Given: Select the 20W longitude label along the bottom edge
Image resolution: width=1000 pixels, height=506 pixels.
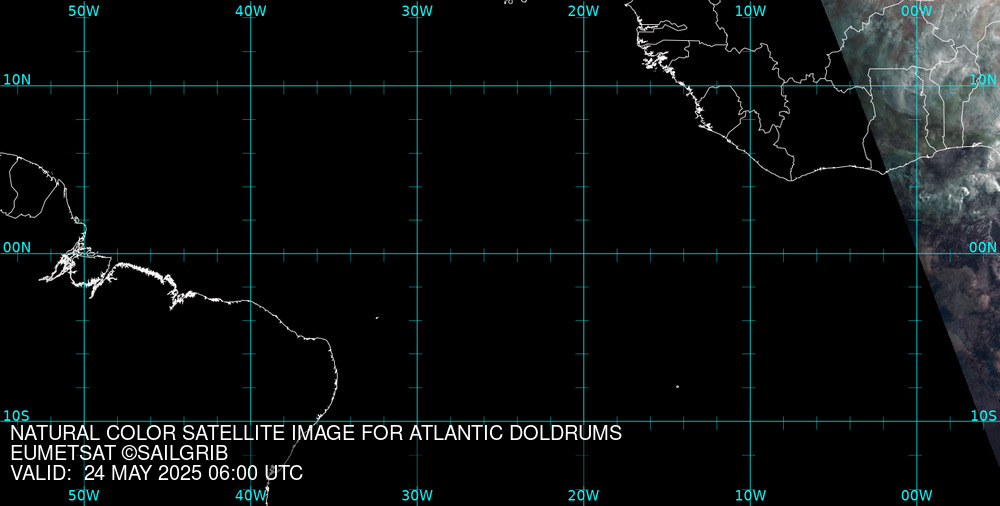Looking at the screenshot, I should (x=584, y=495).
